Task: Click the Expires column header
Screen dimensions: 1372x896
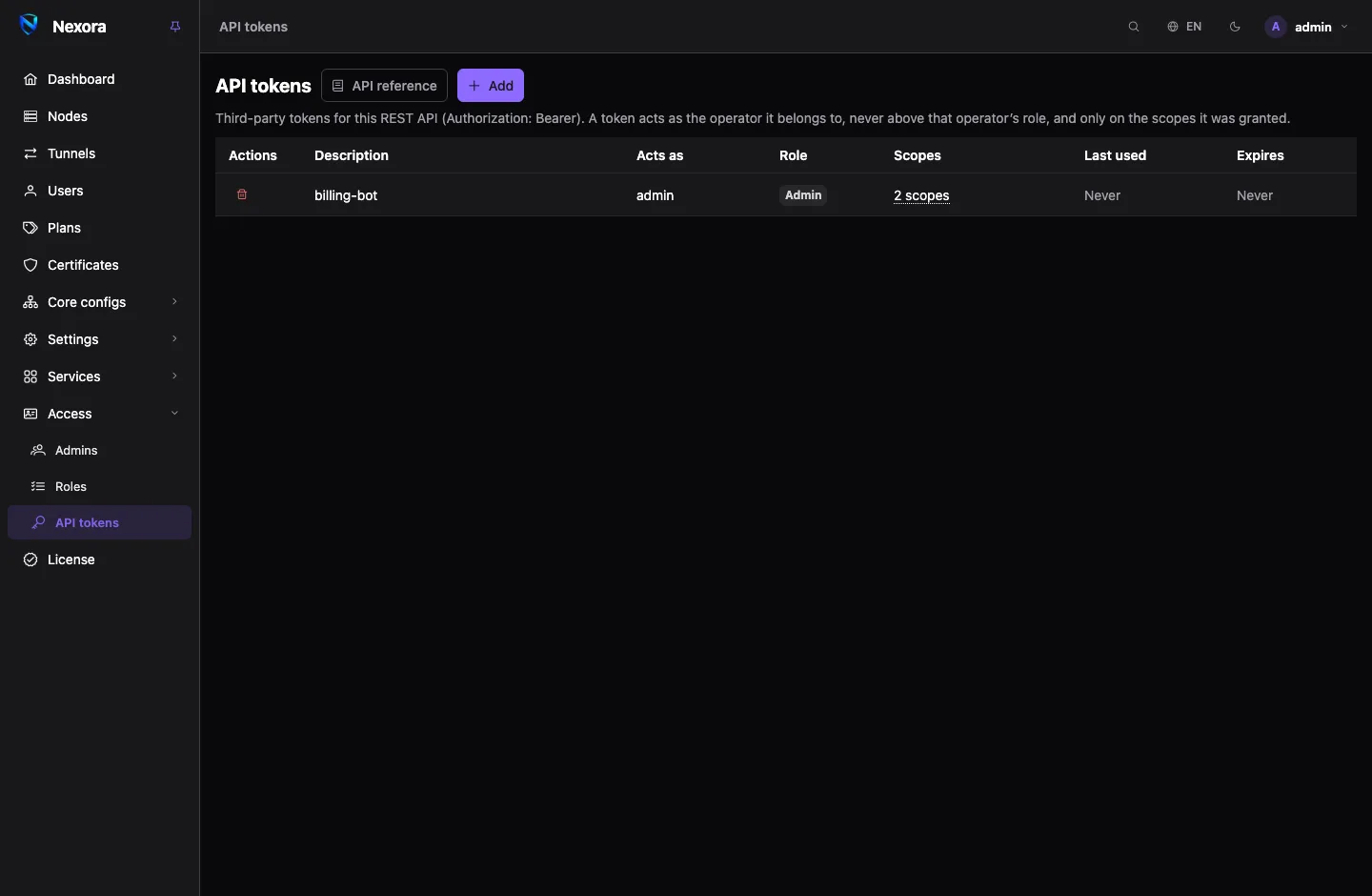Action: 1261,155
